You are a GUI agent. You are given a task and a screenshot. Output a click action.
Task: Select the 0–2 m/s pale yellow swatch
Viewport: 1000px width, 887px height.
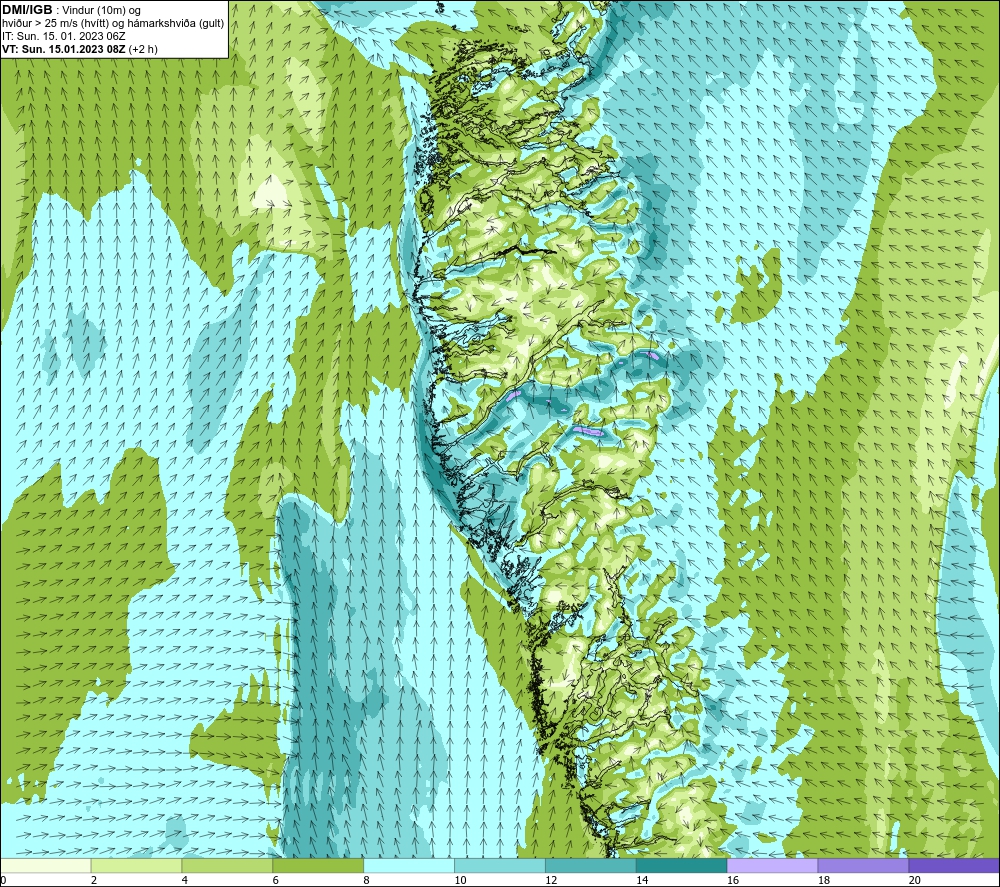pos(46,865)
